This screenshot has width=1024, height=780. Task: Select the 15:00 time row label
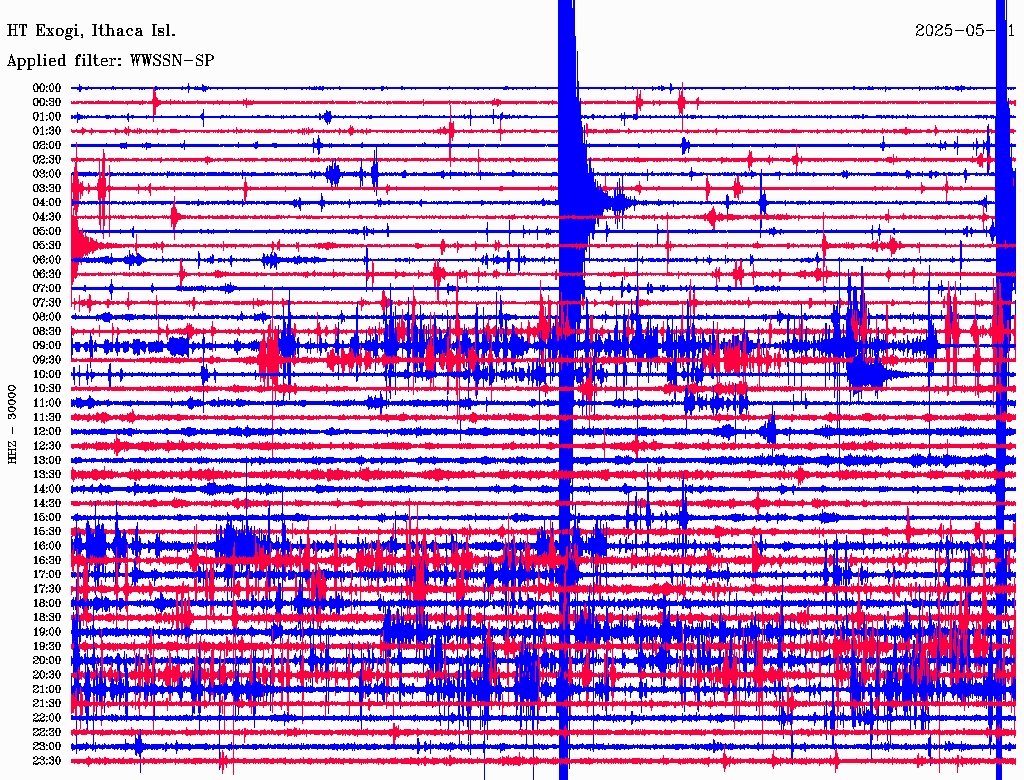pos(47,518)
